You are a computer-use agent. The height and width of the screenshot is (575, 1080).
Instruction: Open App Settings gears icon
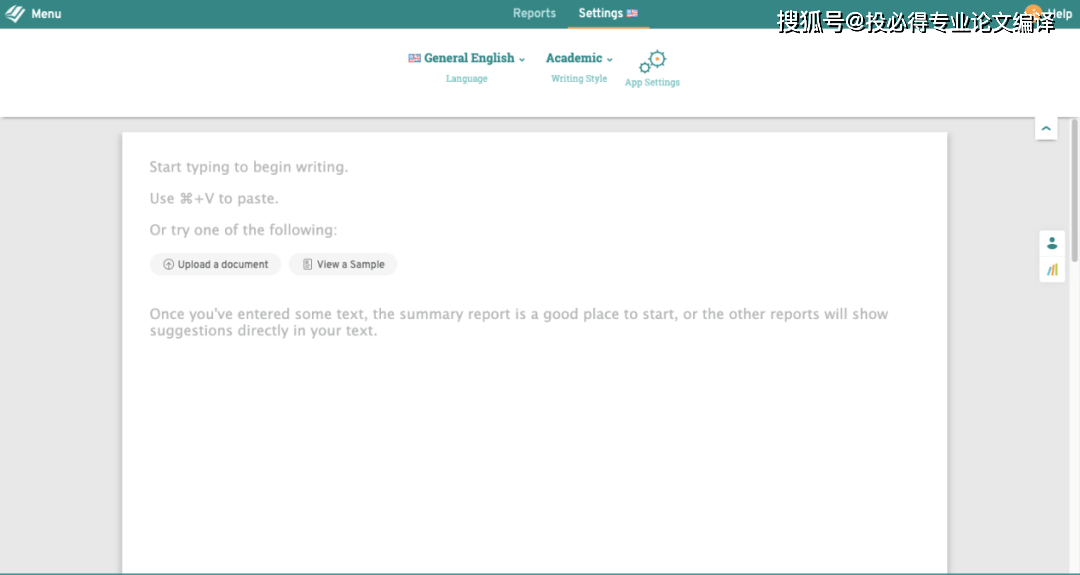pos(652,61)
